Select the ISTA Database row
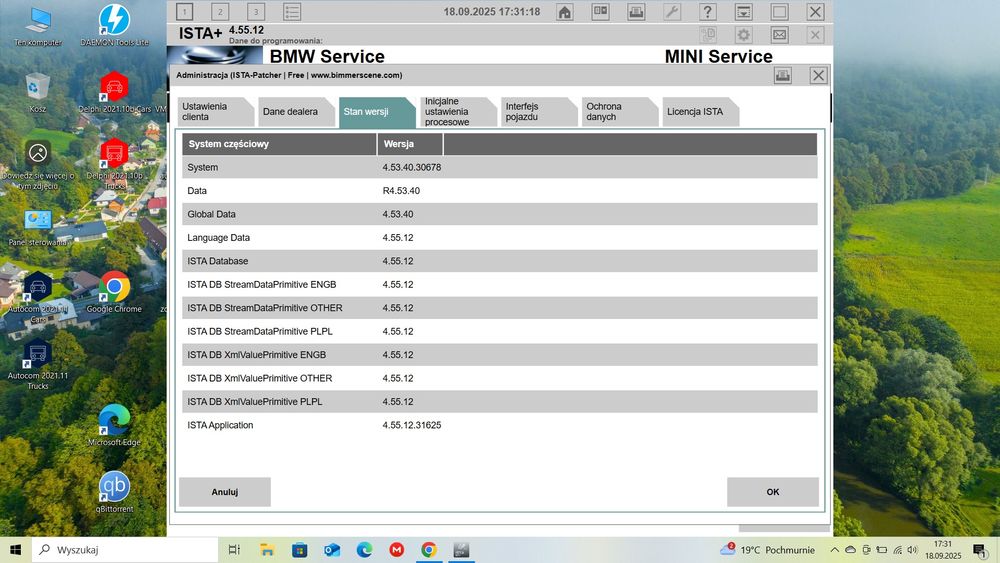 coord(499,261)
